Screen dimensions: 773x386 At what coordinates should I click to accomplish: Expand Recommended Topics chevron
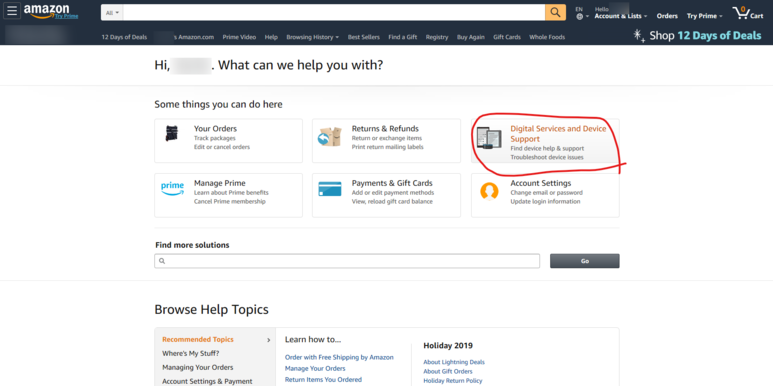269,340
